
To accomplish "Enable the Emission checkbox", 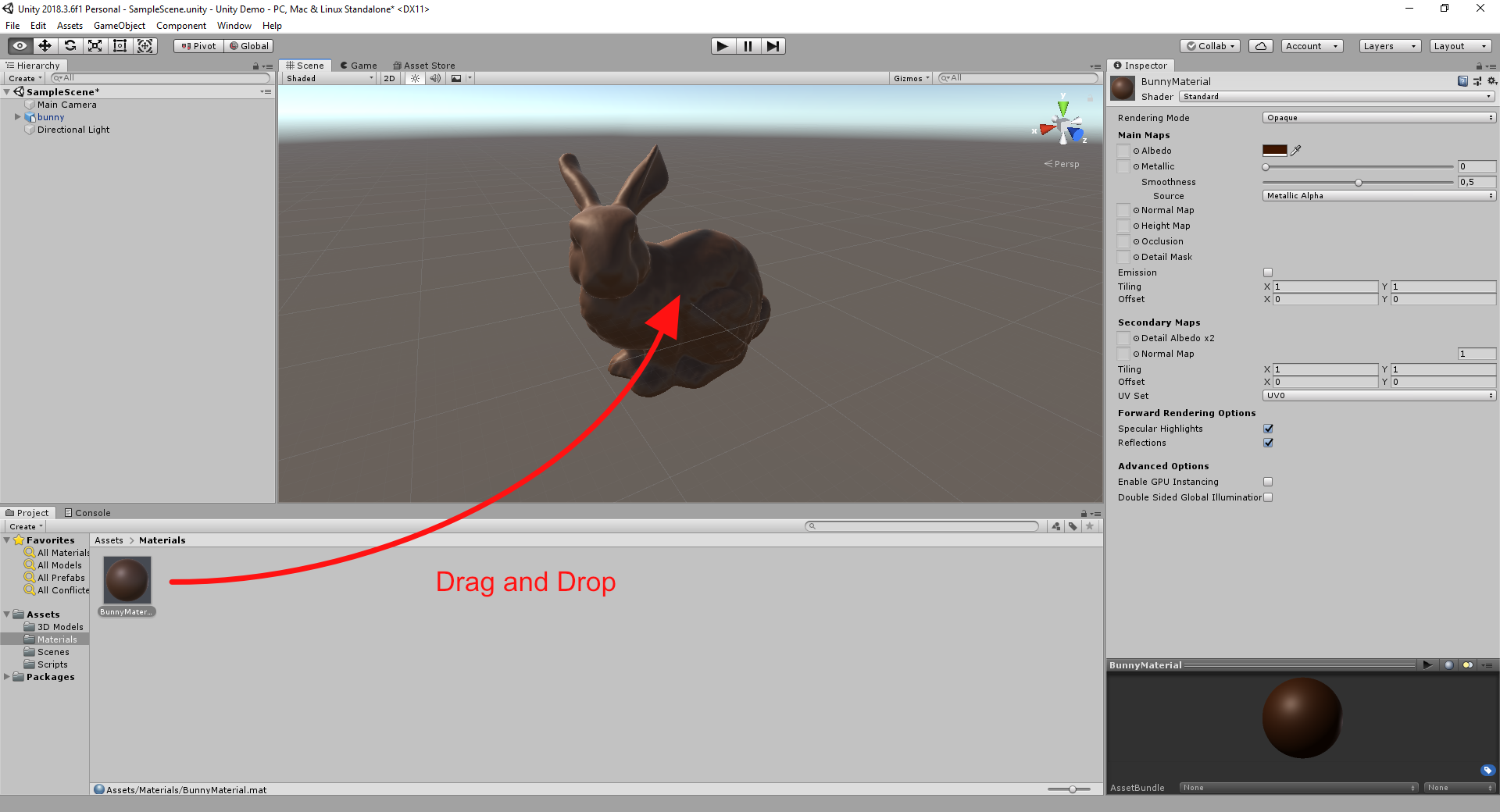I will (1268, 272).
